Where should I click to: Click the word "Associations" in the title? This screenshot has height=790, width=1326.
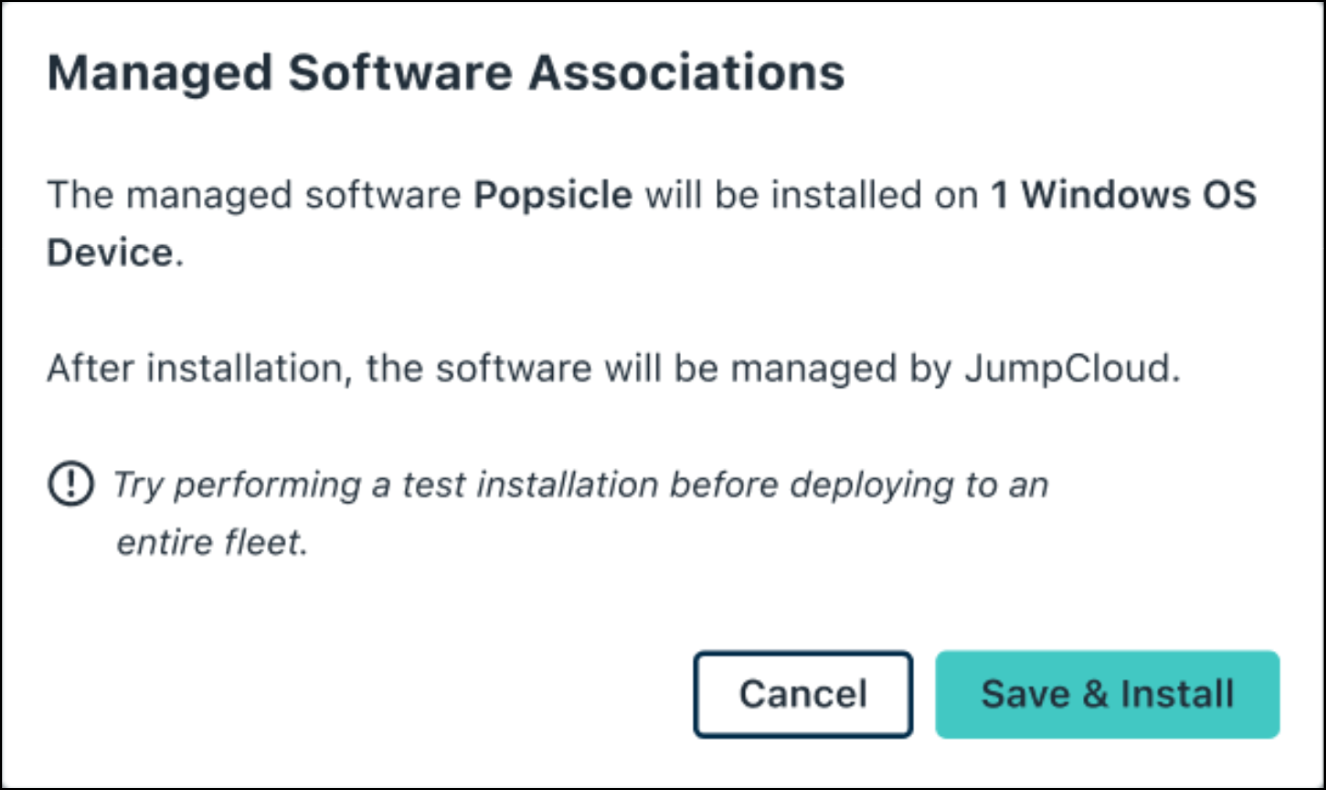687,74
